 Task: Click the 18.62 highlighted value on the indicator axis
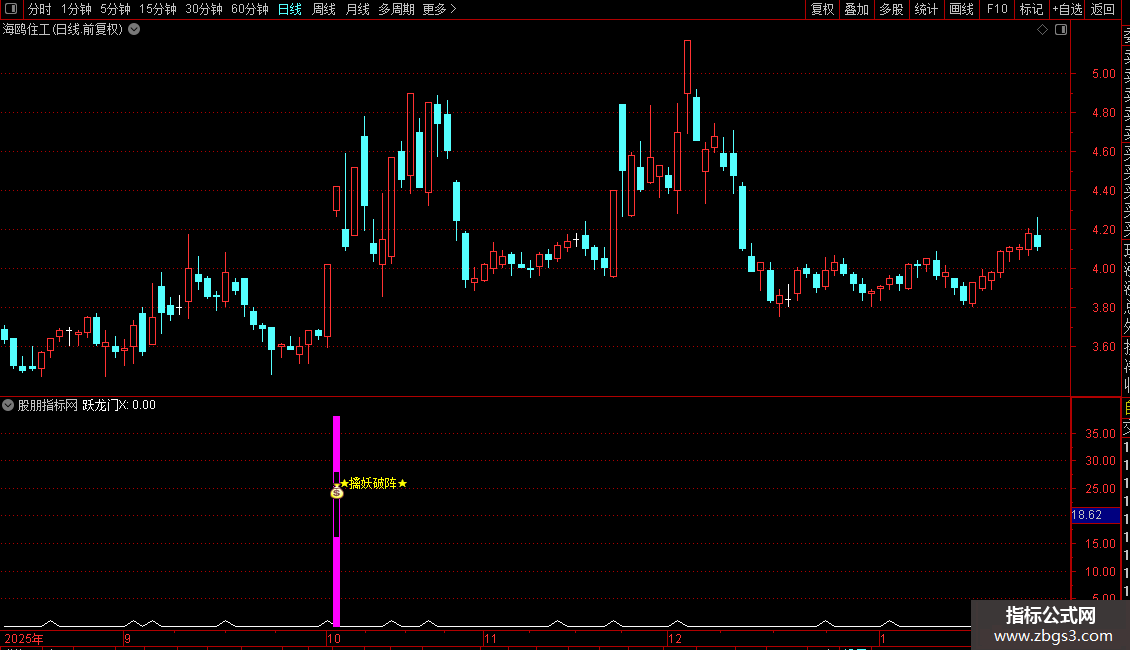click(1095, 515)
